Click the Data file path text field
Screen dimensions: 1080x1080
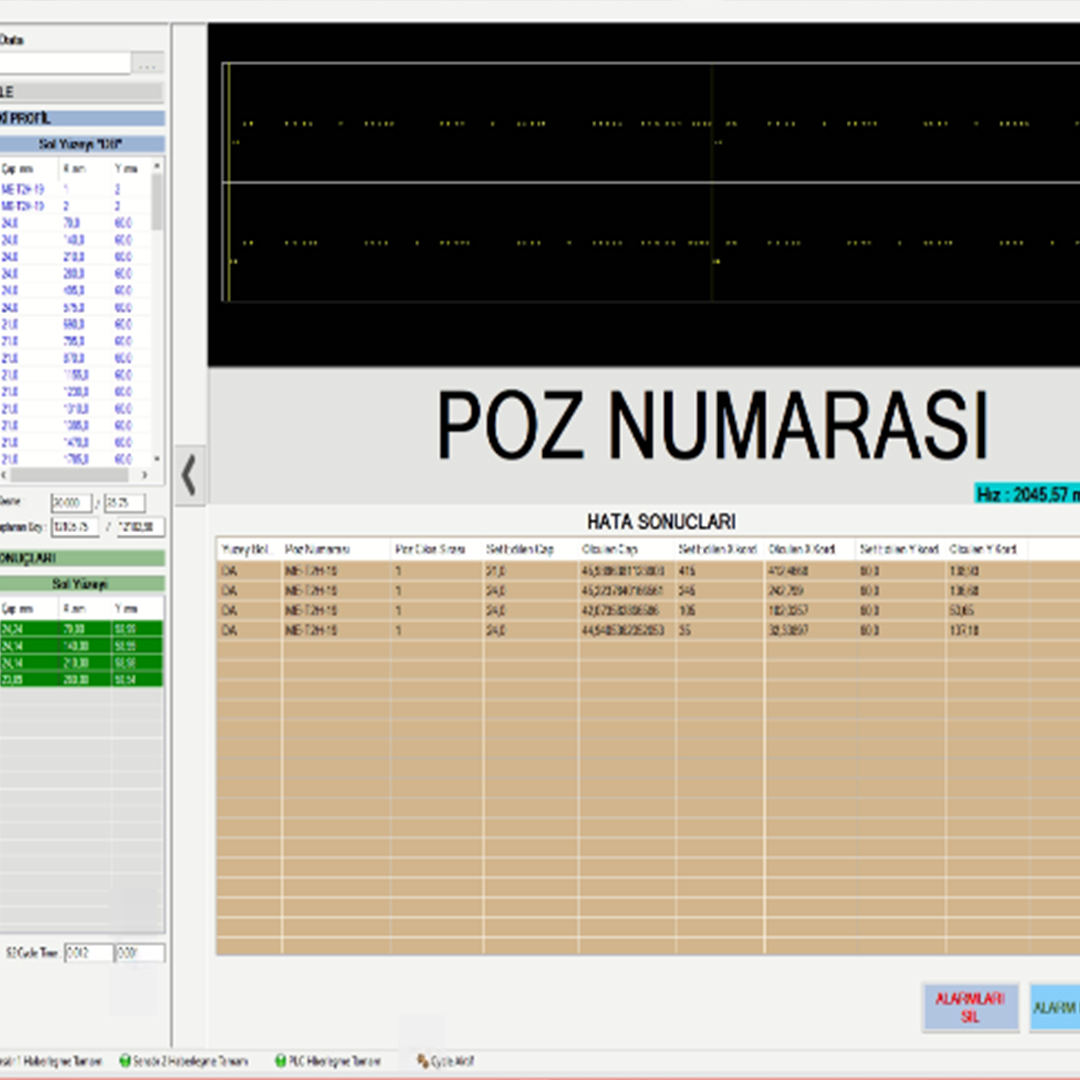click(x=65, y=64)
